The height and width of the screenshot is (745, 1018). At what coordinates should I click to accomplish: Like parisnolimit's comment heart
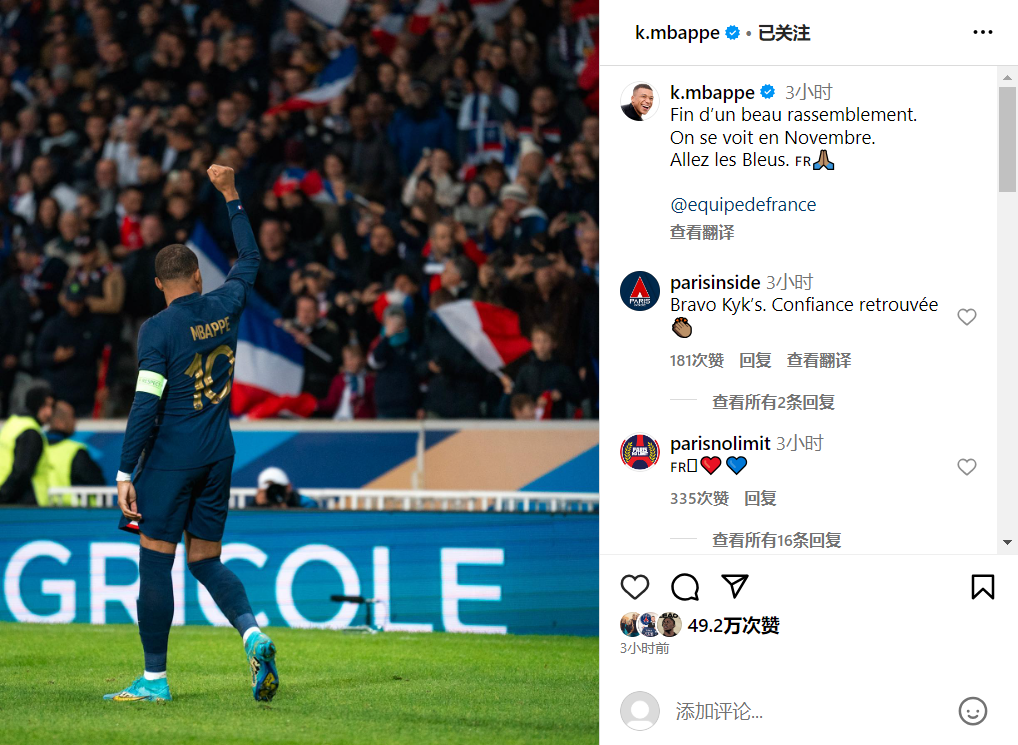967,467
